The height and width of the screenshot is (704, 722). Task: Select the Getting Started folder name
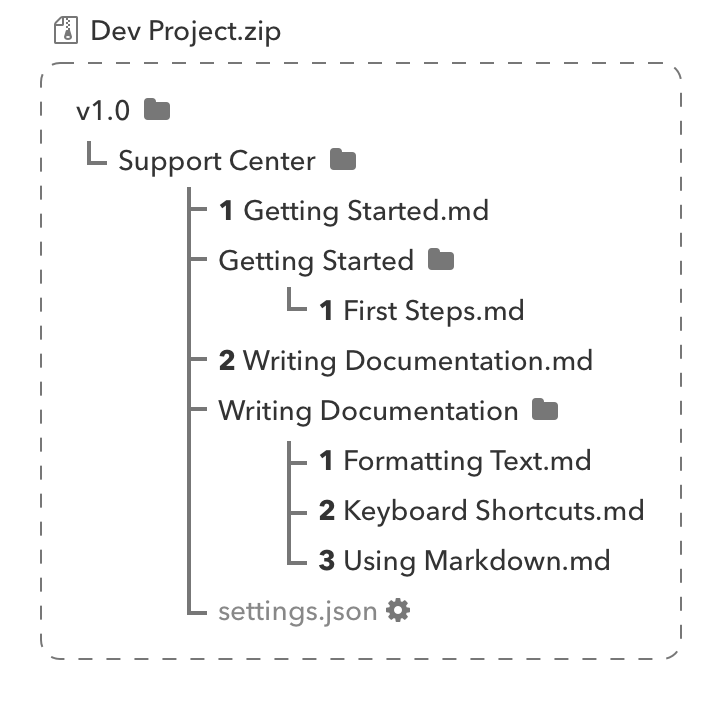tap(316, 261)
